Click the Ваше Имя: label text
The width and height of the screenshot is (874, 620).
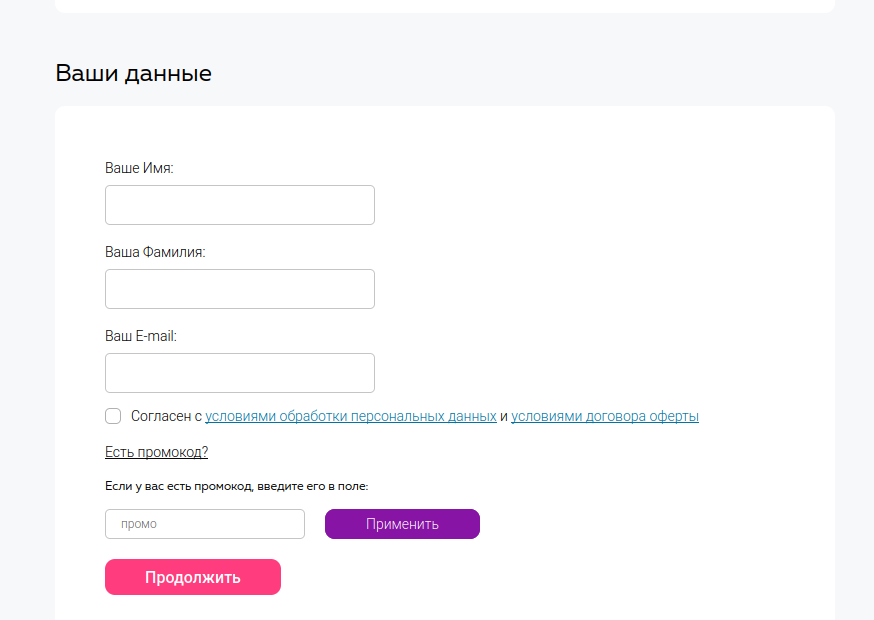[139, 168]
